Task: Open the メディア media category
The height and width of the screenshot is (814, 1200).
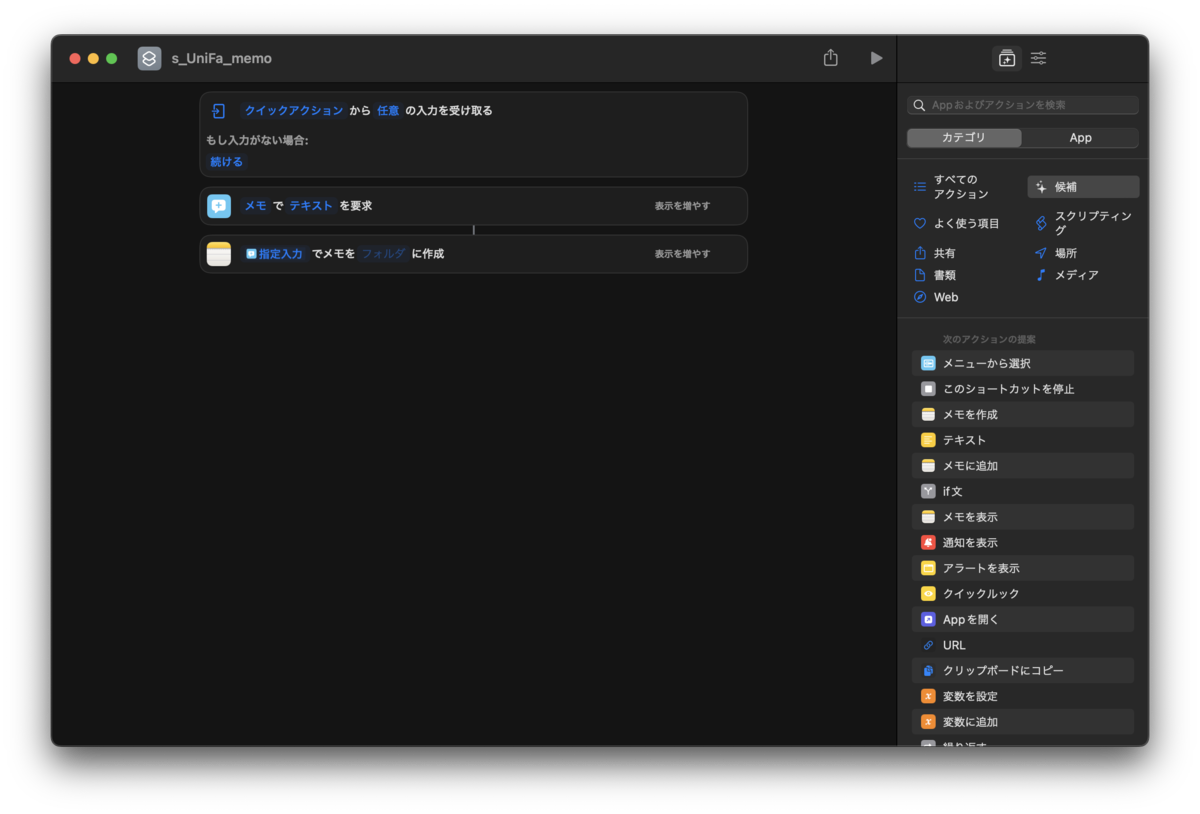Action: tap(1066, 275)
